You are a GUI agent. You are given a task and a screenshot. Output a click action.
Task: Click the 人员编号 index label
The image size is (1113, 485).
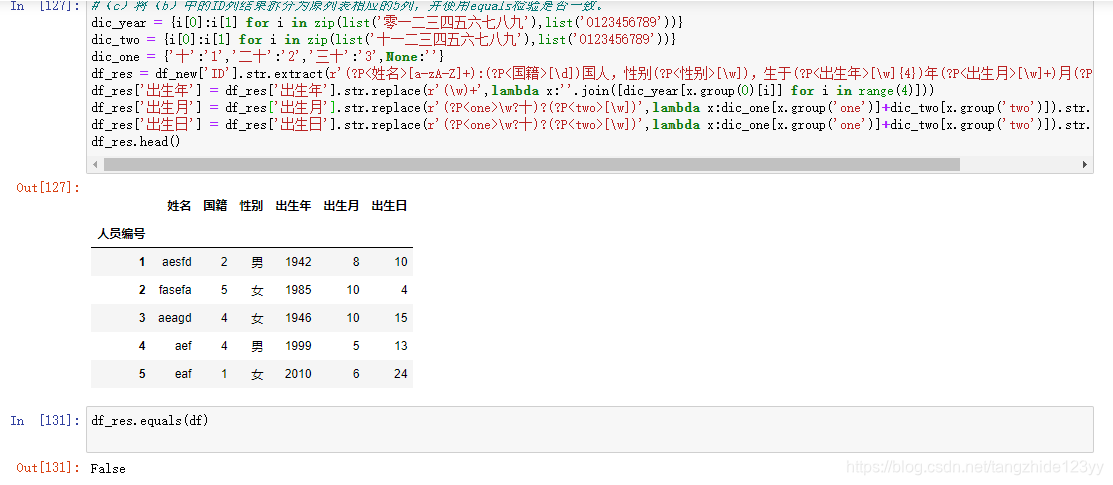pos(121,232)
